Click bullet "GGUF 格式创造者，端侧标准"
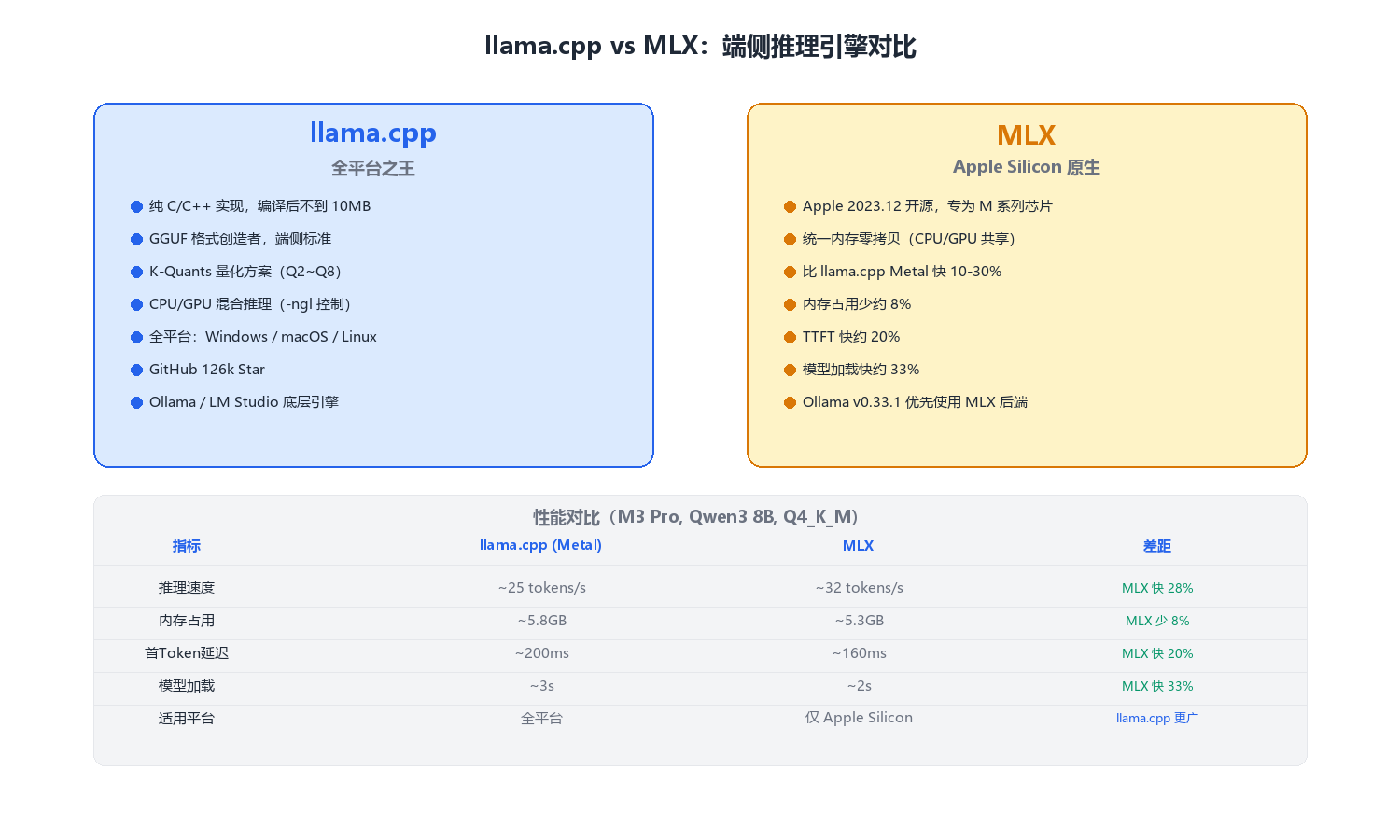Viewport: 1400px width, 840px height. click(240, 239)
